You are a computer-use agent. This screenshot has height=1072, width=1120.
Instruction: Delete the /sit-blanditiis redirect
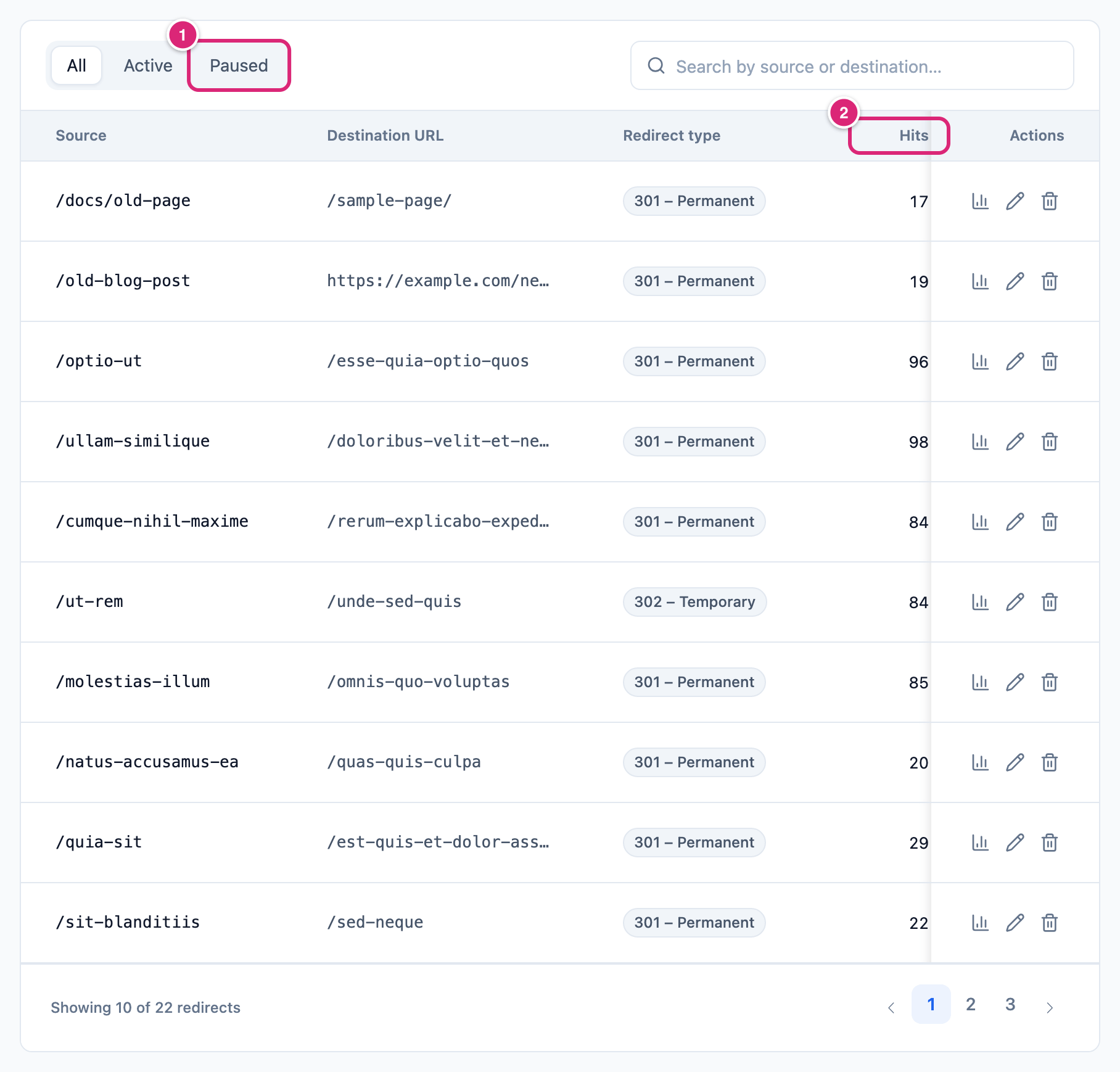pyautogui.click(x=1049, y=923)
